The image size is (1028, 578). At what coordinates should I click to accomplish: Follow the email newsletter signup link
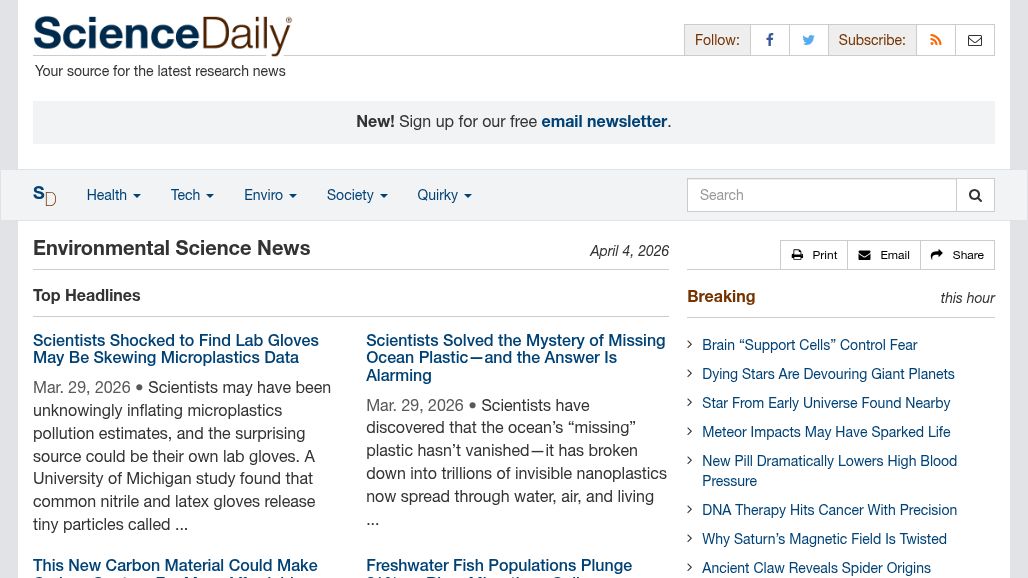(604, 121)
